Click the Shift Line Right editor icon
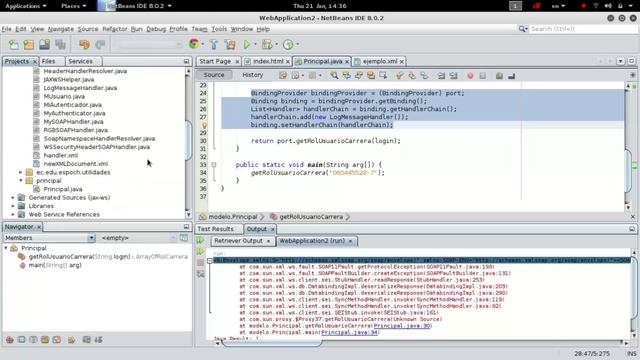 pos(453,76)
